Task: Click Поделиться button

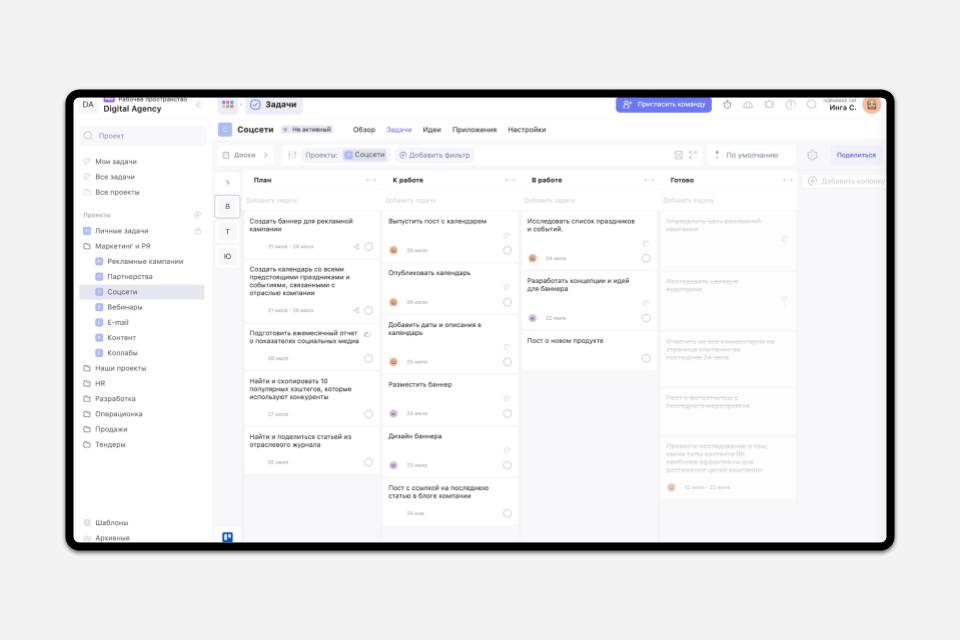Action: (856, 155)
